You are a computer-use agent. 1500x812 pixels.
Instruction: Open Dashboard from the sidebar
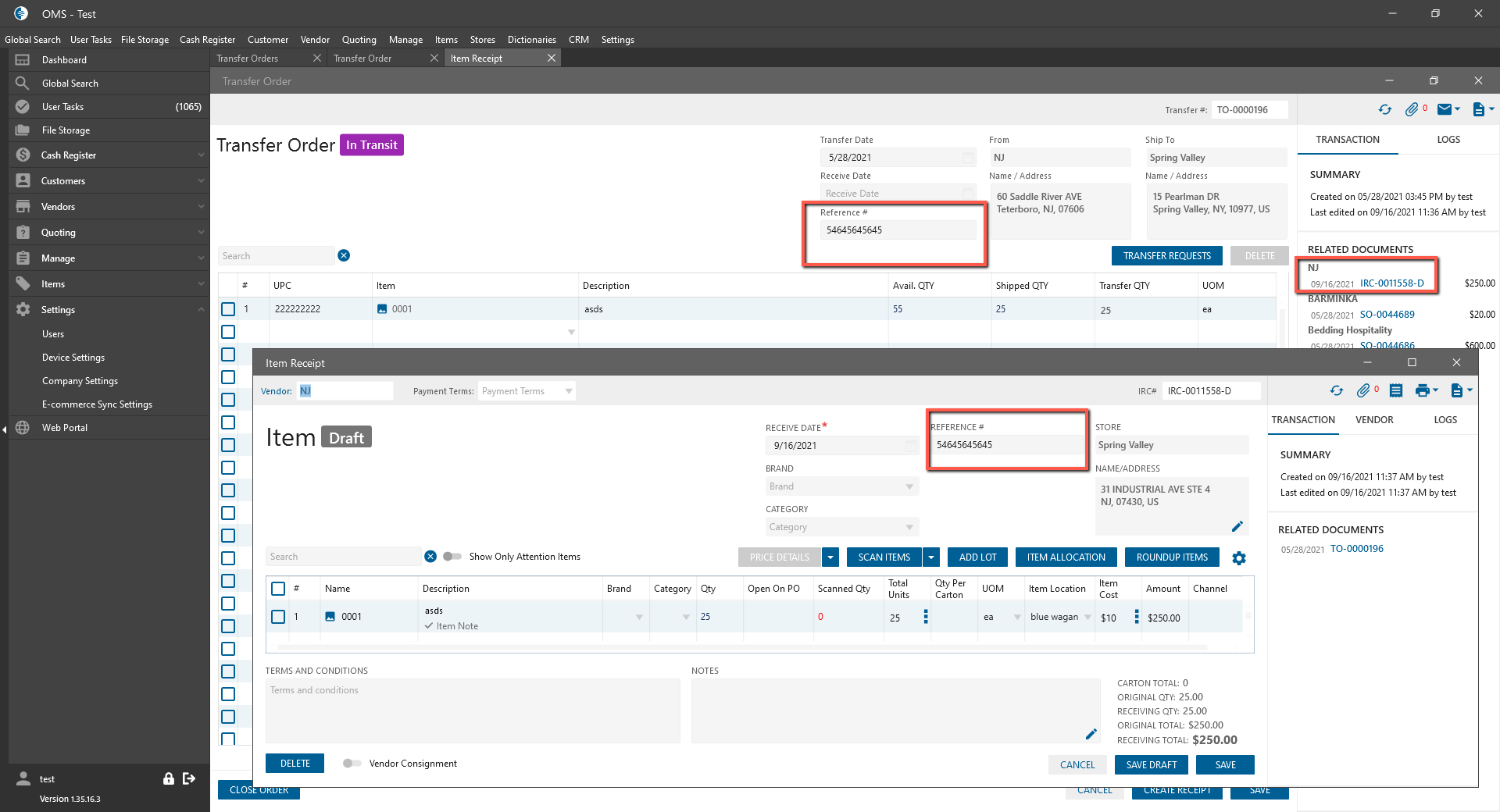(x=64, y=60)
